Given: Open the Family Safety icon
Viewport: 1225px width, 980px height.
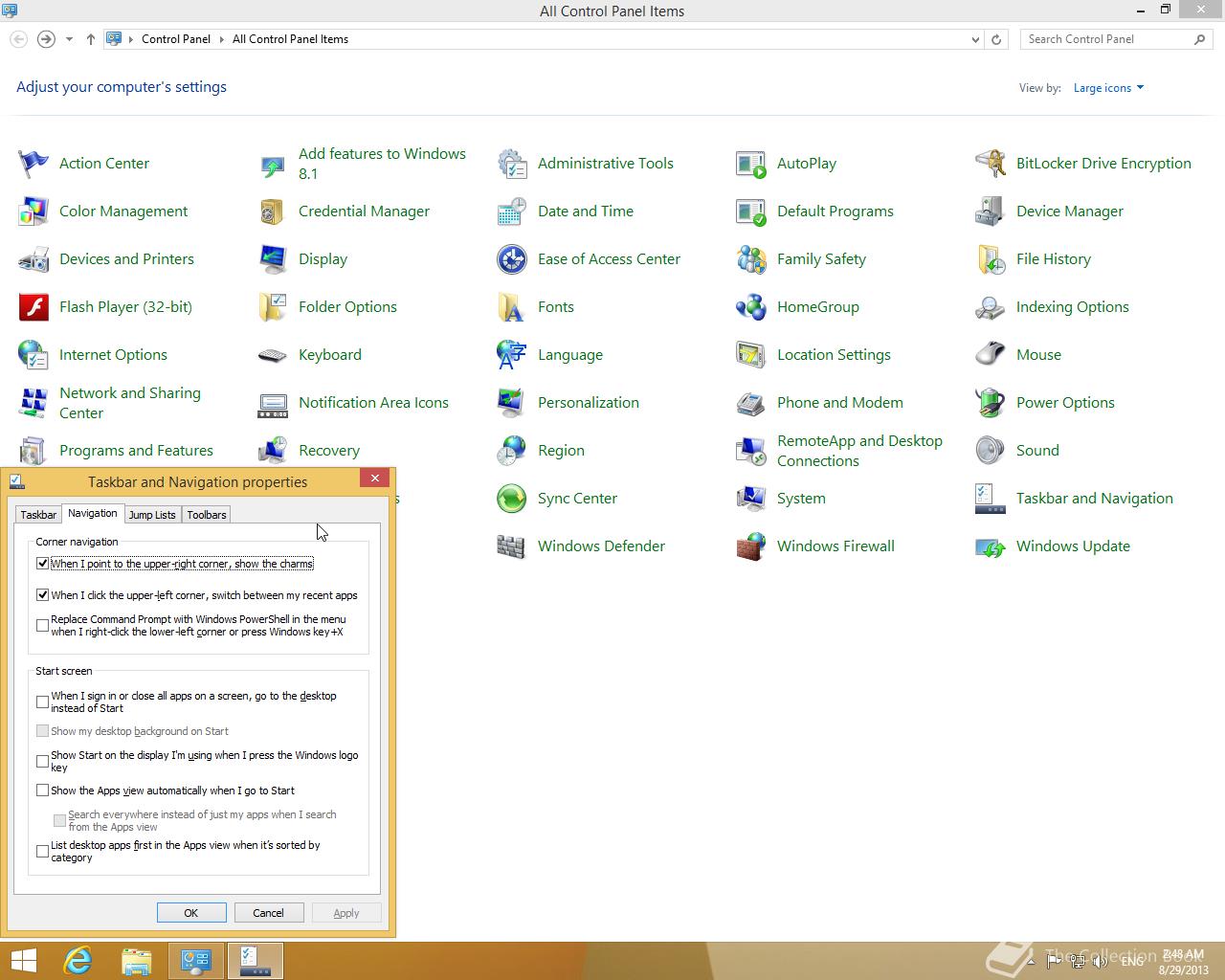Looking at the screenshot, I should pyautogui.click(x=751, y=259).
